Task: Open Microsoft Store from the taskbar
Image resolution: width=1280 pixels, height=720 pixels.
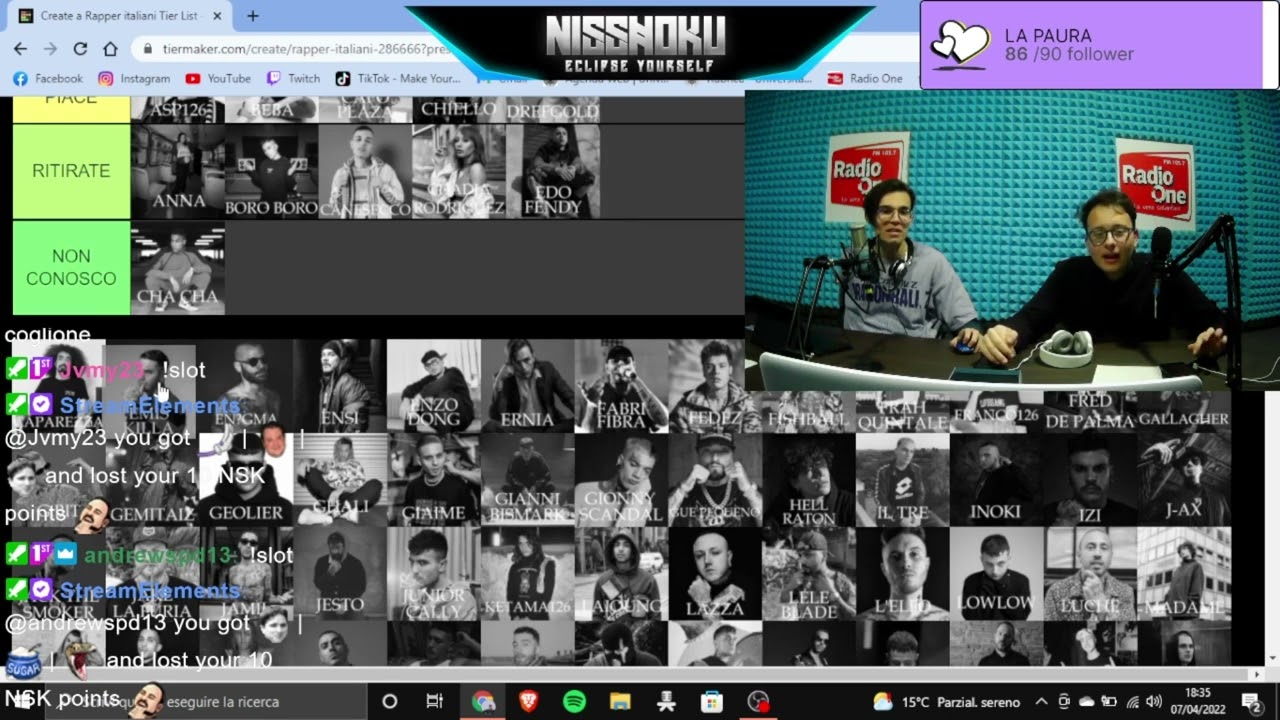Action: (712, 701)
